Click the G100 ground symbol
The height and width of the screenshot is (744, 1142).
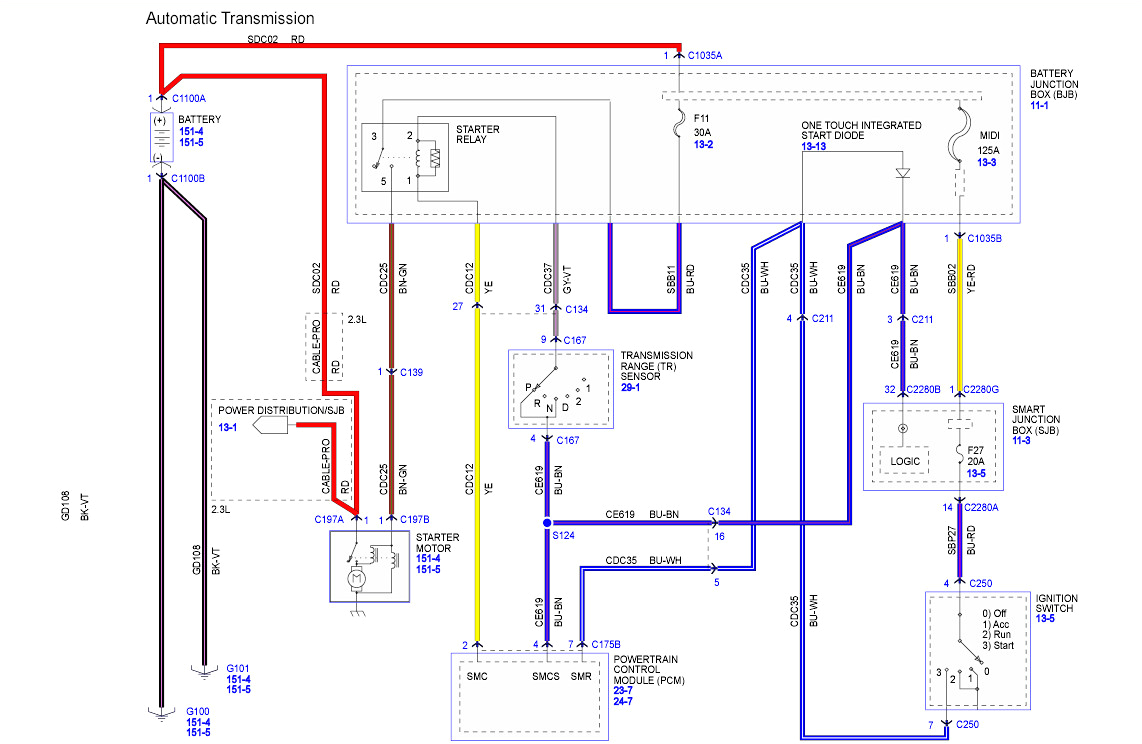(160, 712)
